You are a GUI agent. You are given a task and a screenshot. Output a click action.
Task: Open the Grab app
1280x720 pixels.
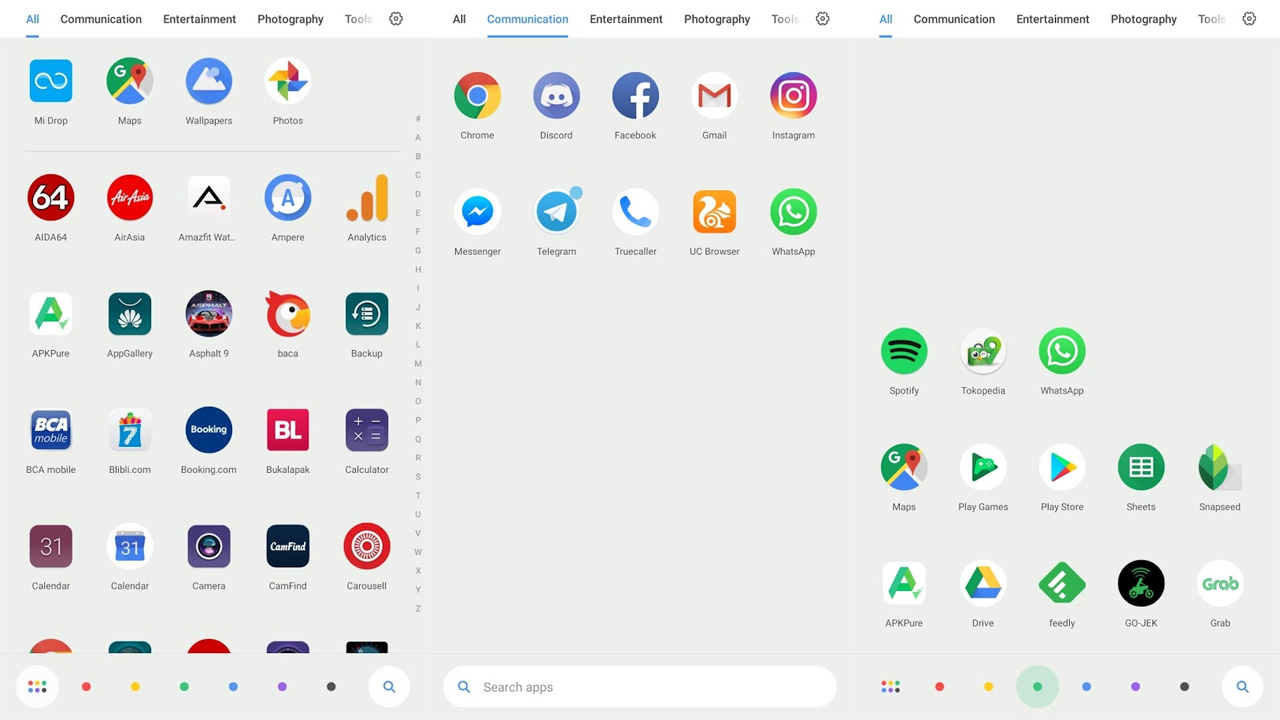tap(1220, 583)
